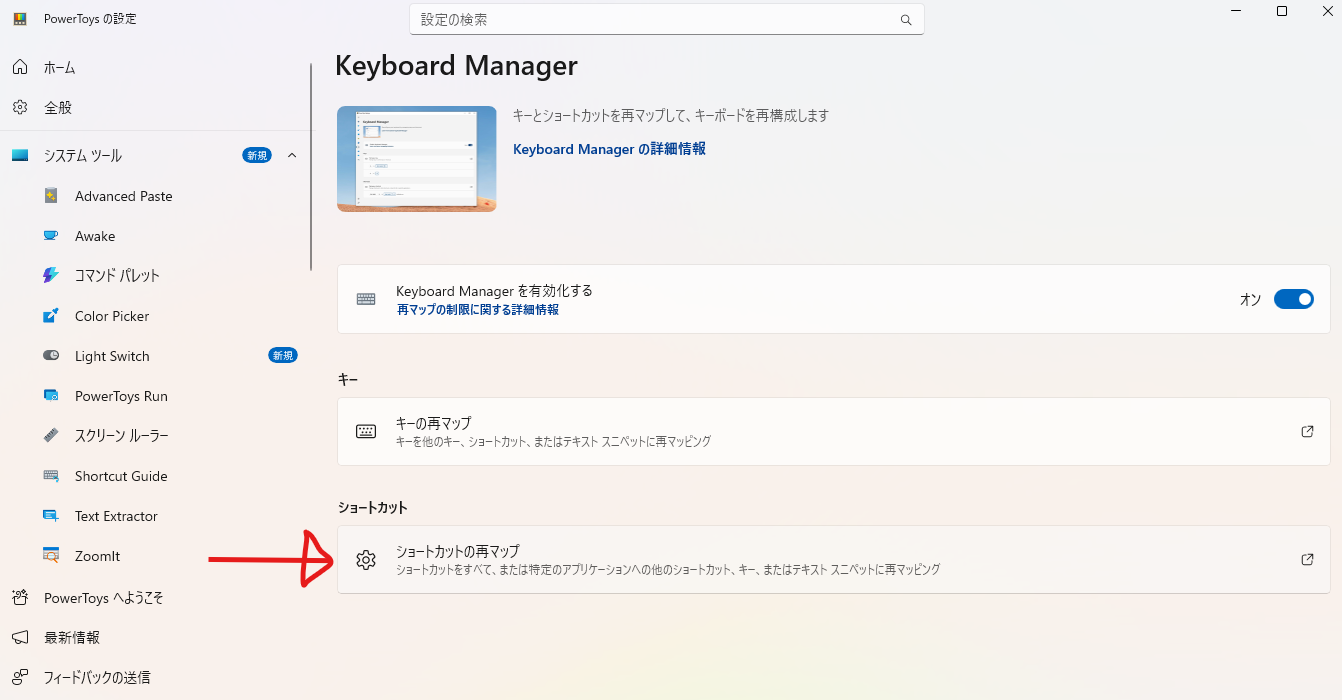Click the keyboard icon beside キーの再マップ
1342x700 pixels.
[366, 431]
